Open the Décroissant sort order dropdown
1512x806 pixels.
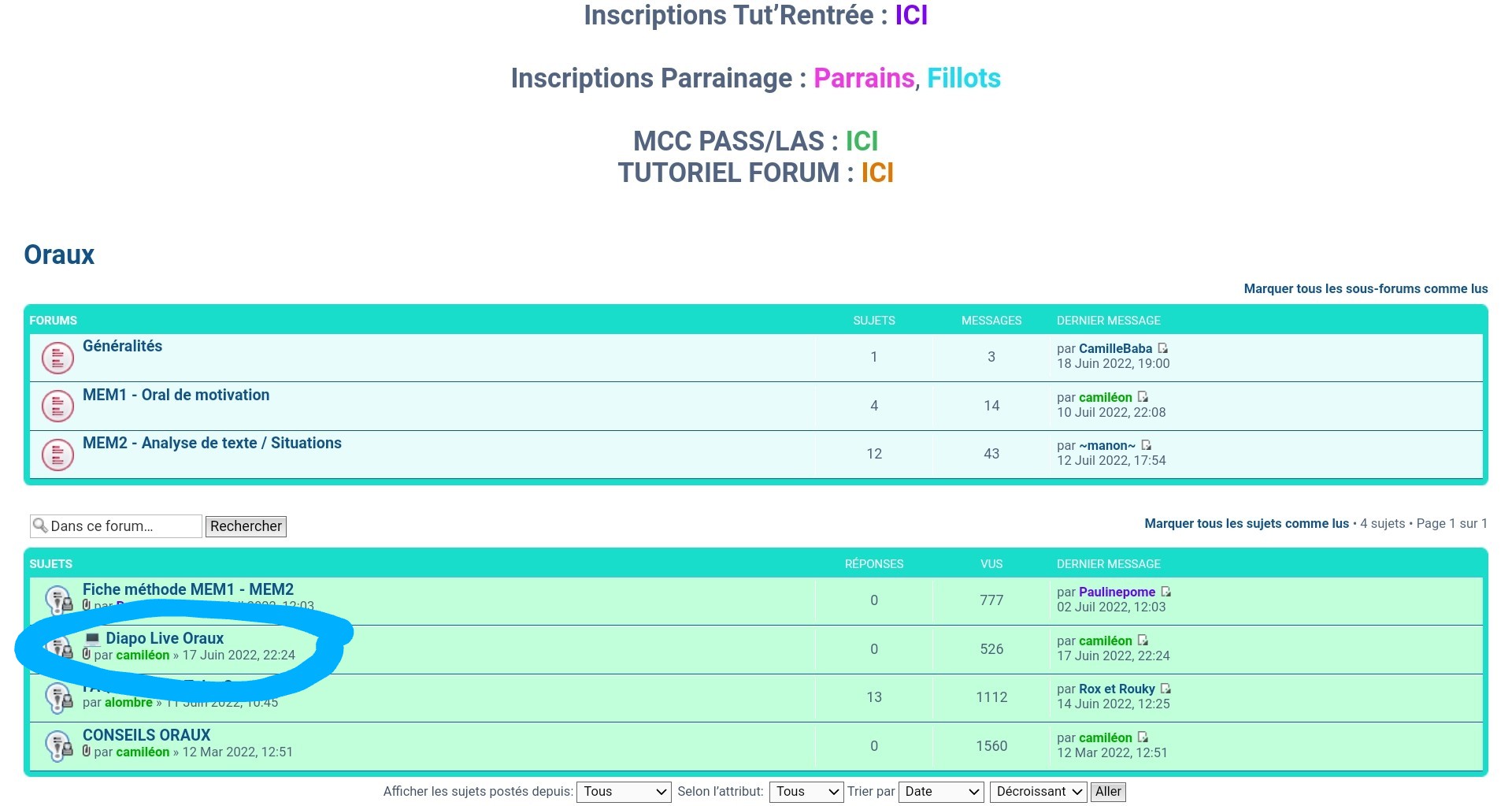point(1038,792)
